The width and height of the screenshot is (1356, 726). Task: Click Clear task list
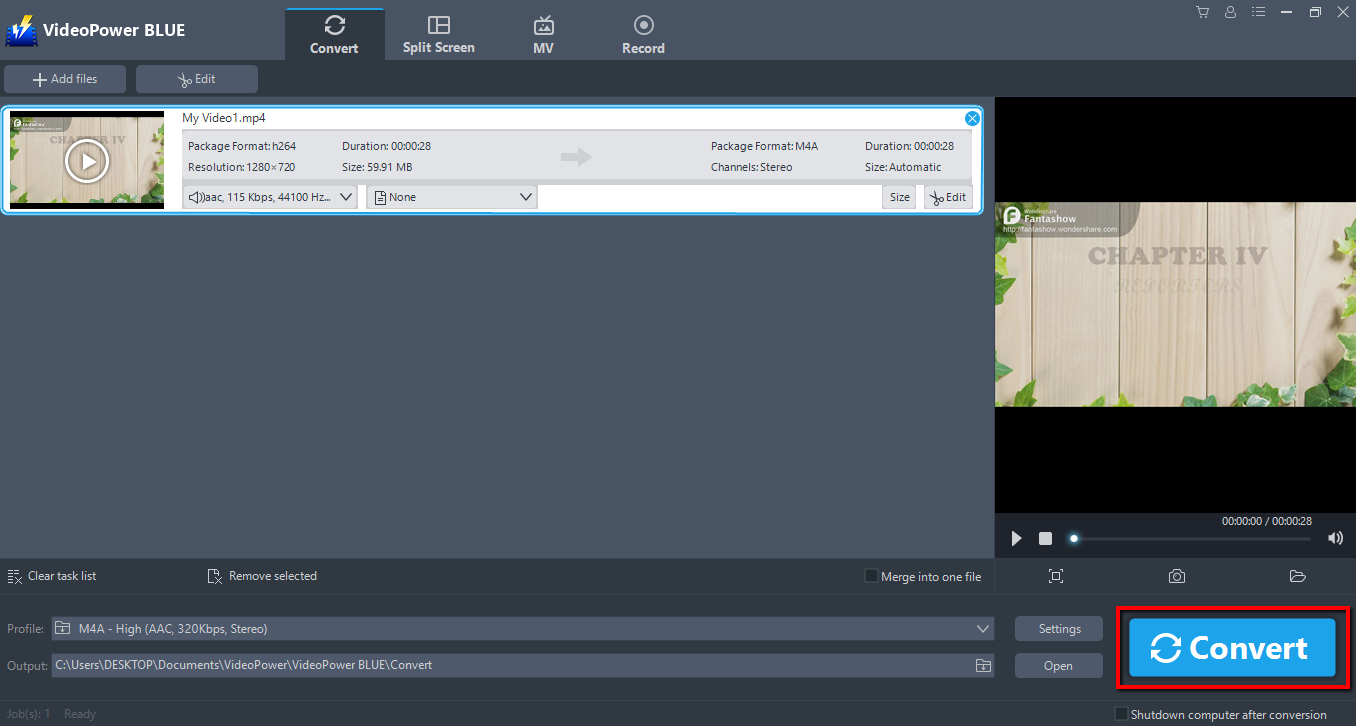[x=52, y=576]
